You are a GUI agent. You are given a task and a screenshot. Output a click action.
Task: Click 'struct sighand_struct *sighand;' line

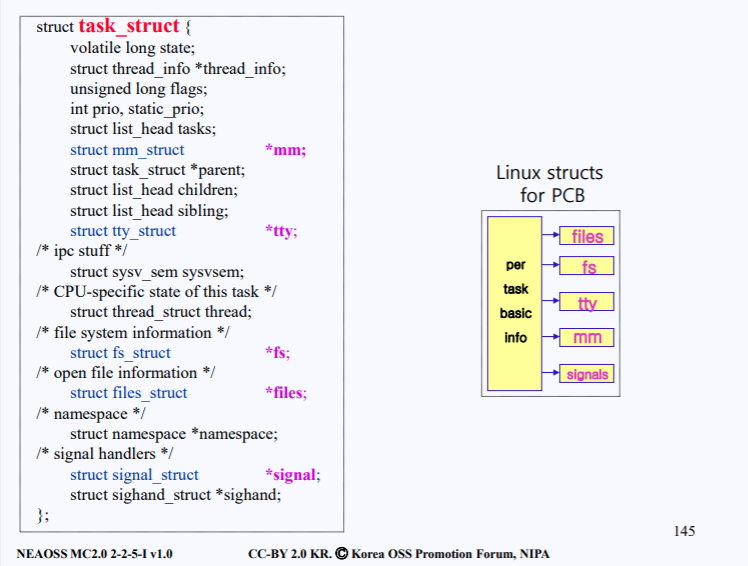tap(176, 495)
